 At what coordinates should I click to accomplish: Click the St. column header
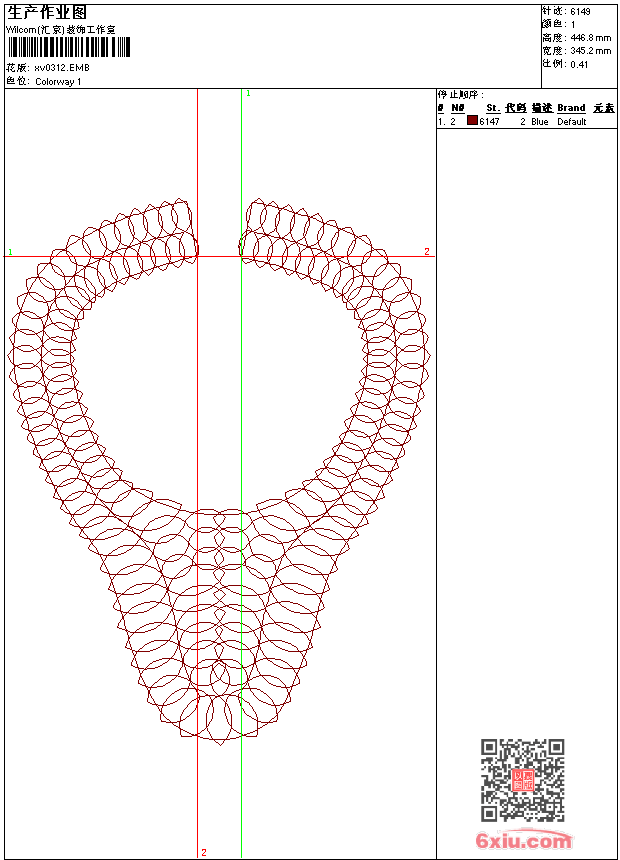click(492, 108)
